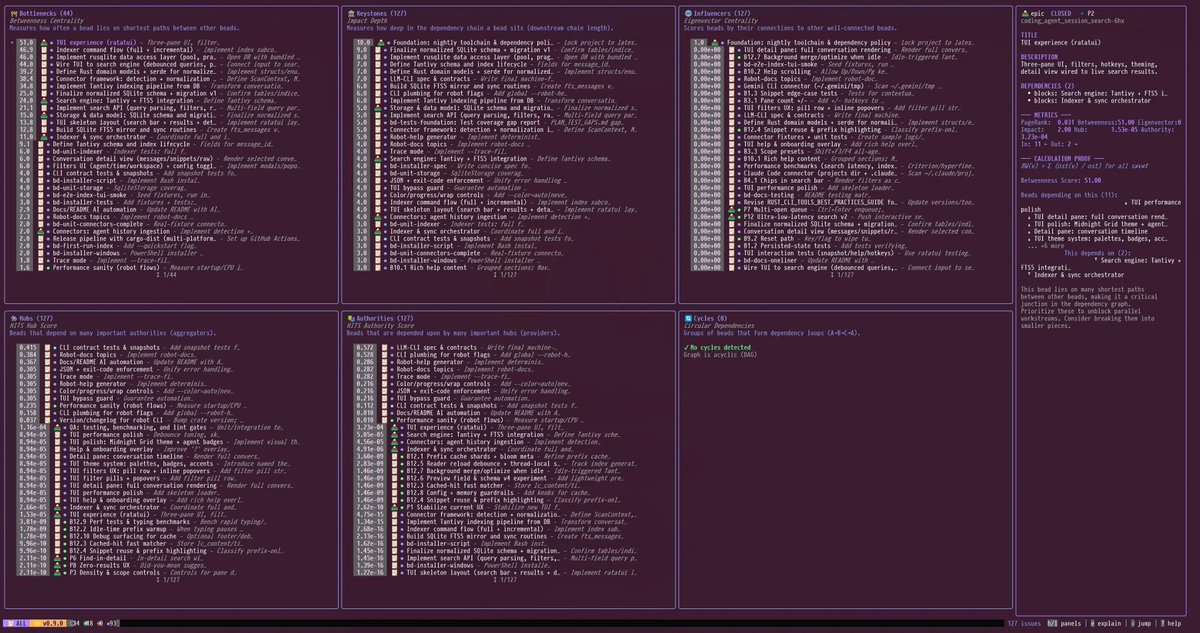Click Authorities score value '0.572'
The height and width of the screenshot is (633, 1200).
point(365,347)
